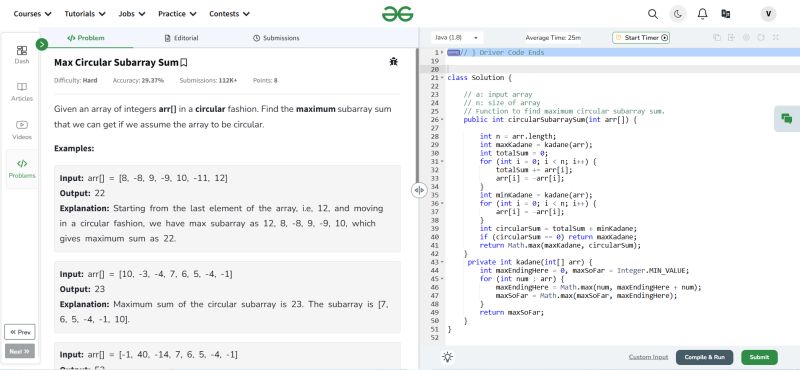Screen dimensions: 800x370
Task: Open the chat bubble on right edge
Action: (787, 118)
